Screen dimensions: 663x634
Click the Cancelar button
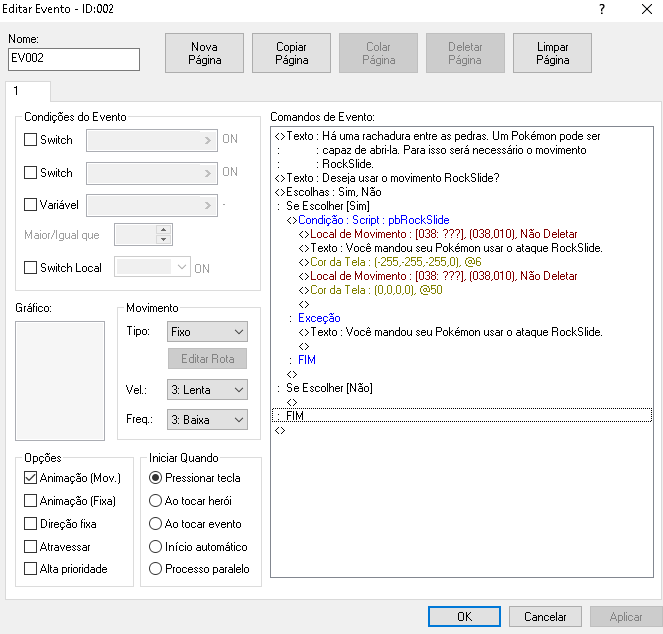point(545,617)
